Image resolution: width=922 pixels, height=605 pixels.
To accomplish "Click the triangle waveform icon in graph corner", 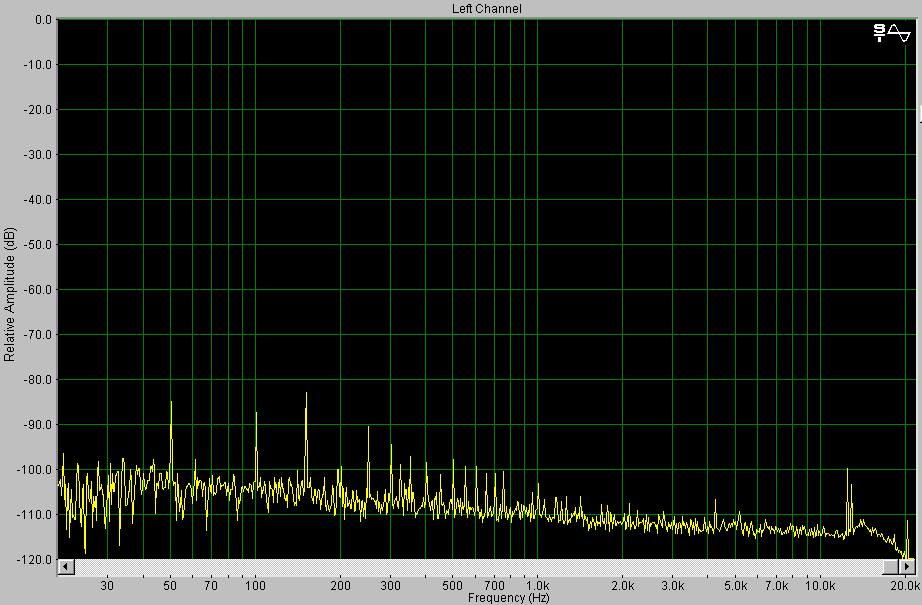I will coord(899,33).
